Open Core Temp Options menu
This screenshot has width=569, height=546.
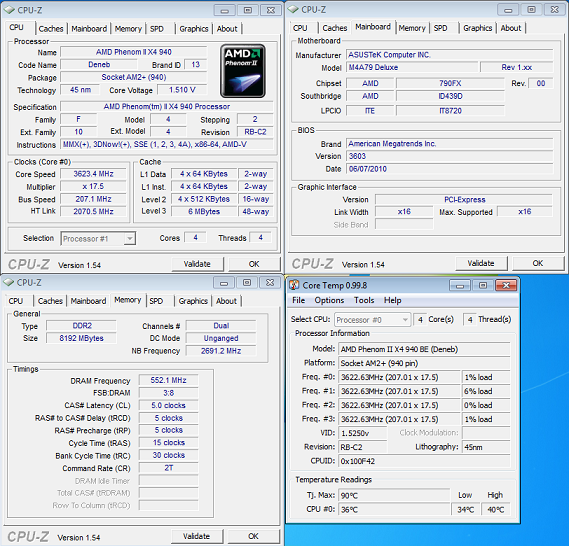(x=329, y=300)
